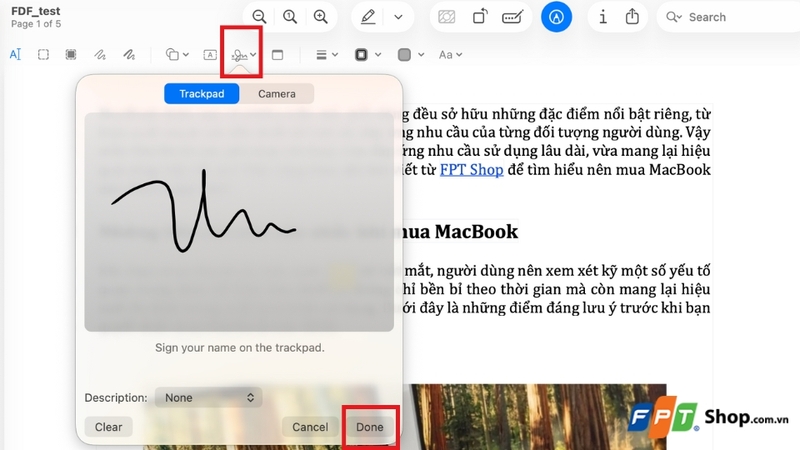This screenshot has width=800, height=450.
Task: Open the highlight color dropdown arrow
Action: tap(398, 17)
